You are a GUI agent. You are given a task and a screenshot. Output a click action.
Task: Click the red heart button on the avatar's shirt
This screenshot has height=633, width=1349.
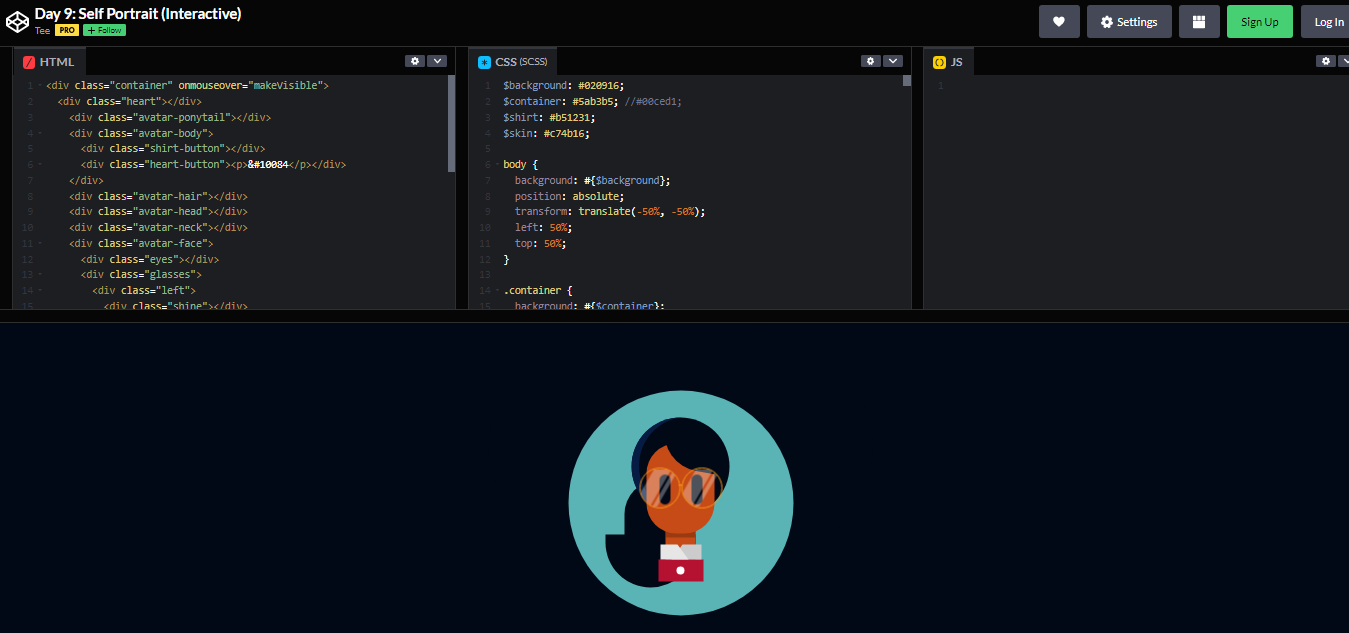tap(681, 570)
